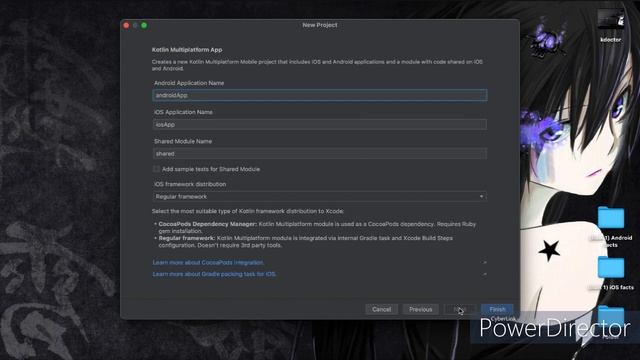Click the iOS Application Name label
Image resolution: width=640 pixels, height=360 pixels.
(x=183, y=112)
